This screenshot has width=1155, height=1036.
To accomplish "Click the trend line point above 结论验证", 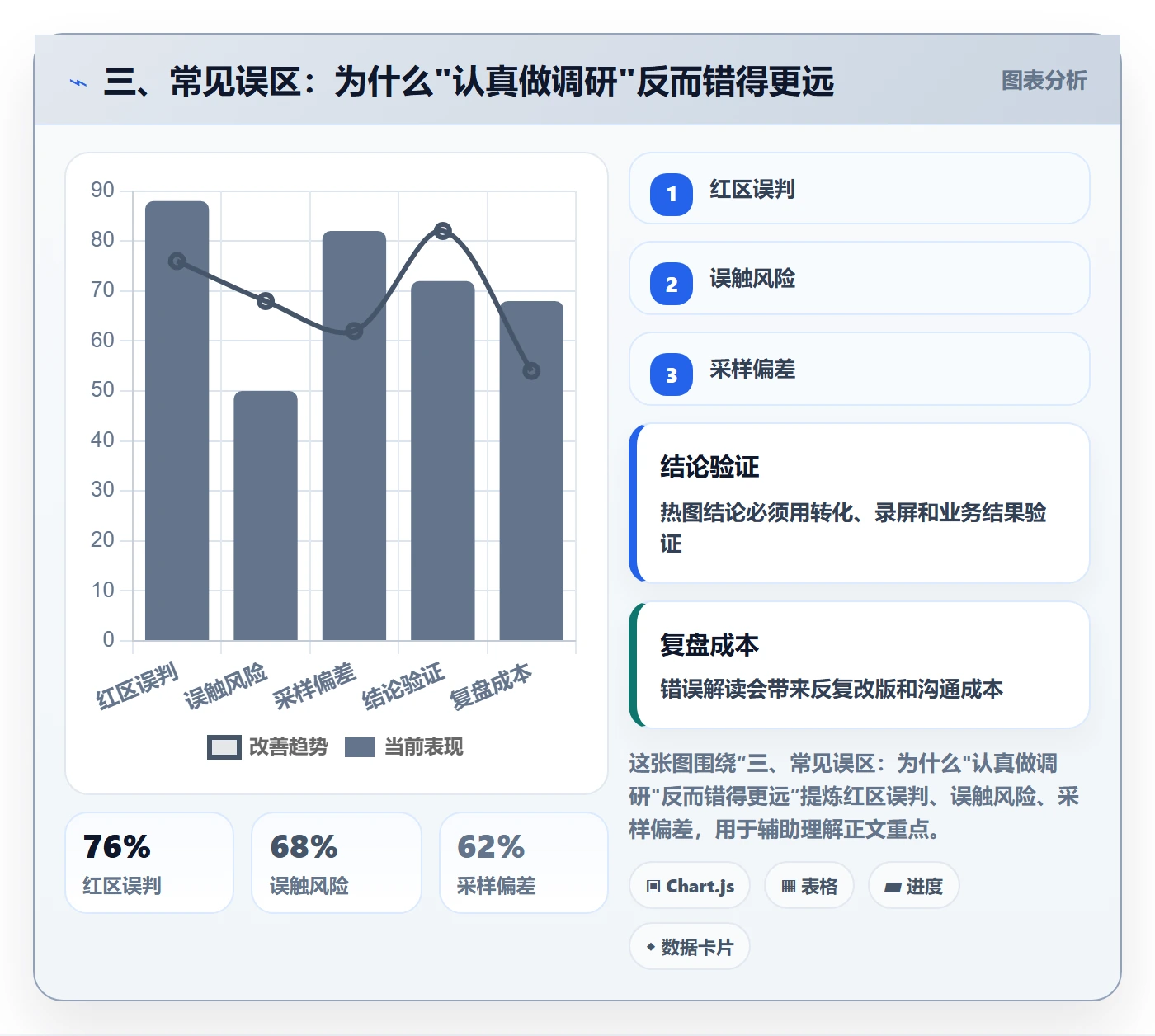I will pyautogui.click(x=443, y=231).
